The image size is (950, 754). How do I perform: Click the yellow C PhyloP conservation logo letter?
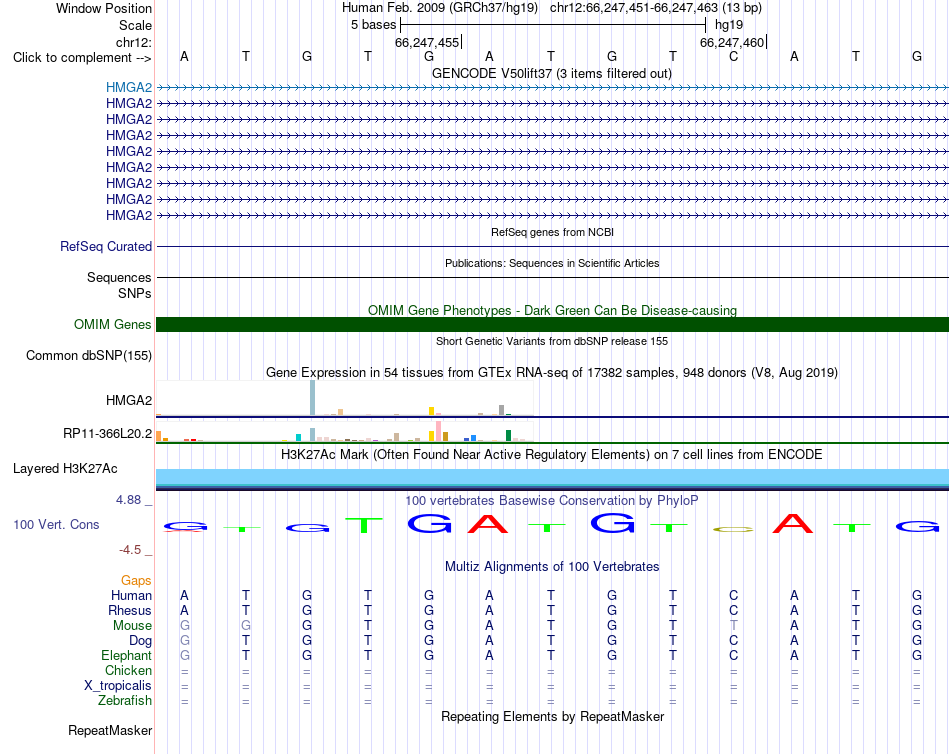(x=733, y=530)
